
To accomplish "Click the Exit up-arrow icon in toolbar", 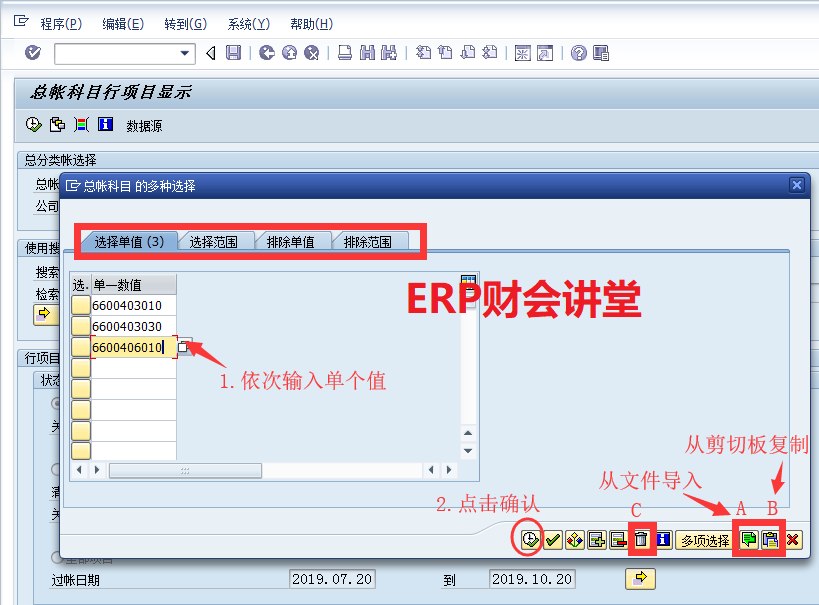I will pyautogui.click(x=289, y=53).
